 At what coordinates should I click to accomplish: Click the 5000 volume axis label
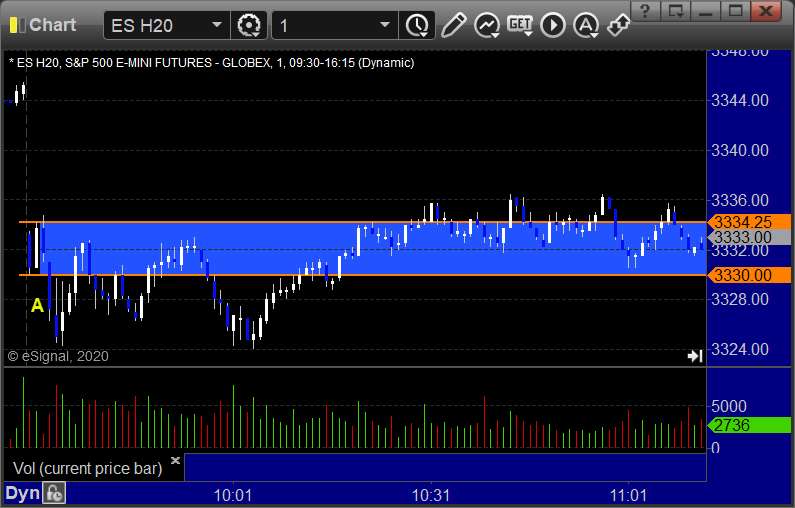pos(729,406)
